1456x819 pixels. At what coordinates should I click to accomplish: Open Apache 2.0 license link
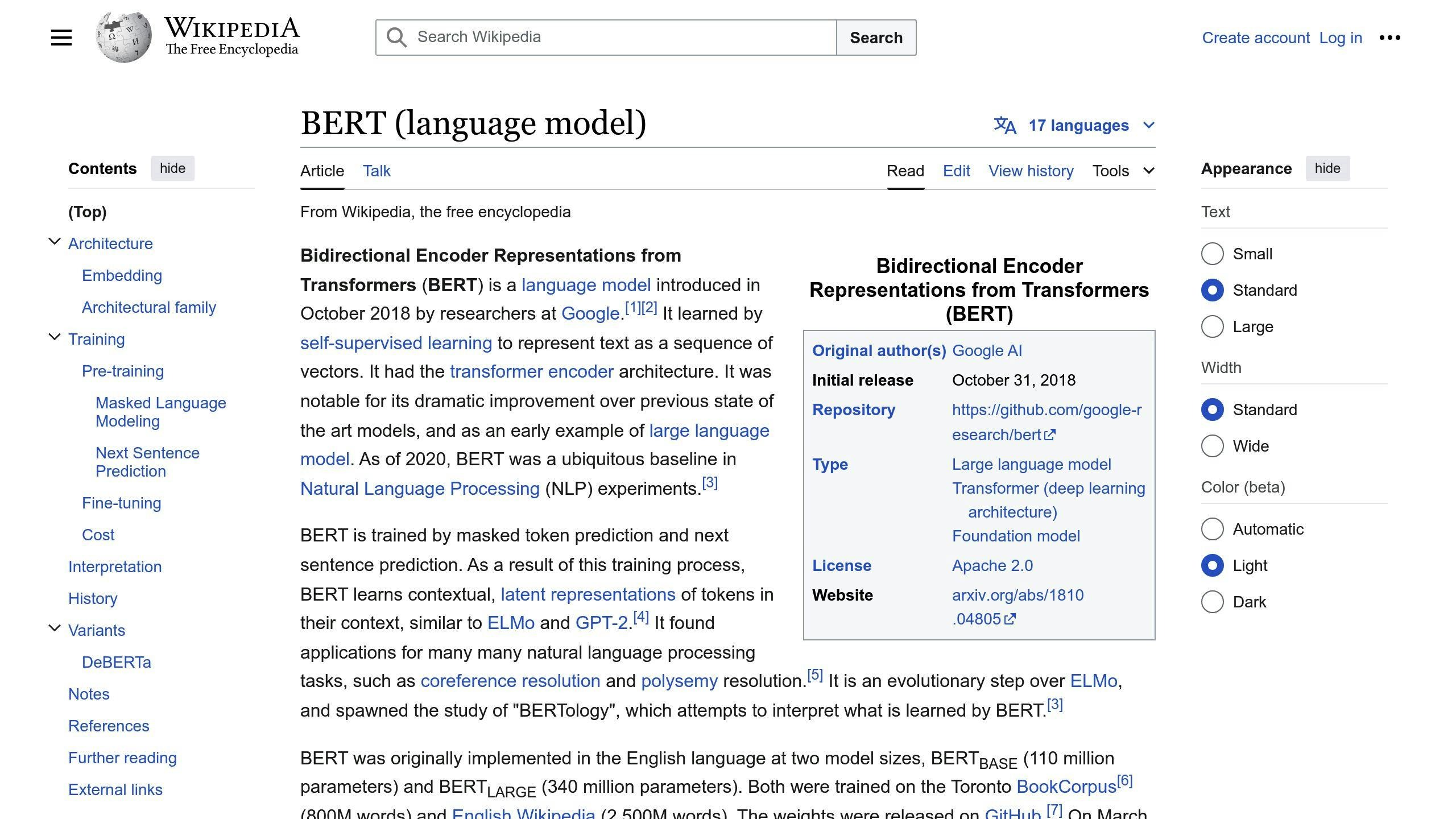(x=992, y=565)
